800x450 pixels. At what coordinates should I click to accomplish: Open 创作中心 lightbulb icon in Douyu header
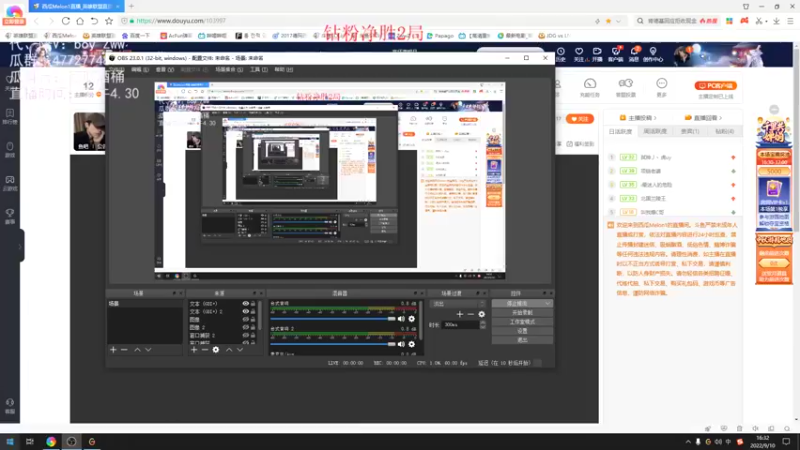653,54
